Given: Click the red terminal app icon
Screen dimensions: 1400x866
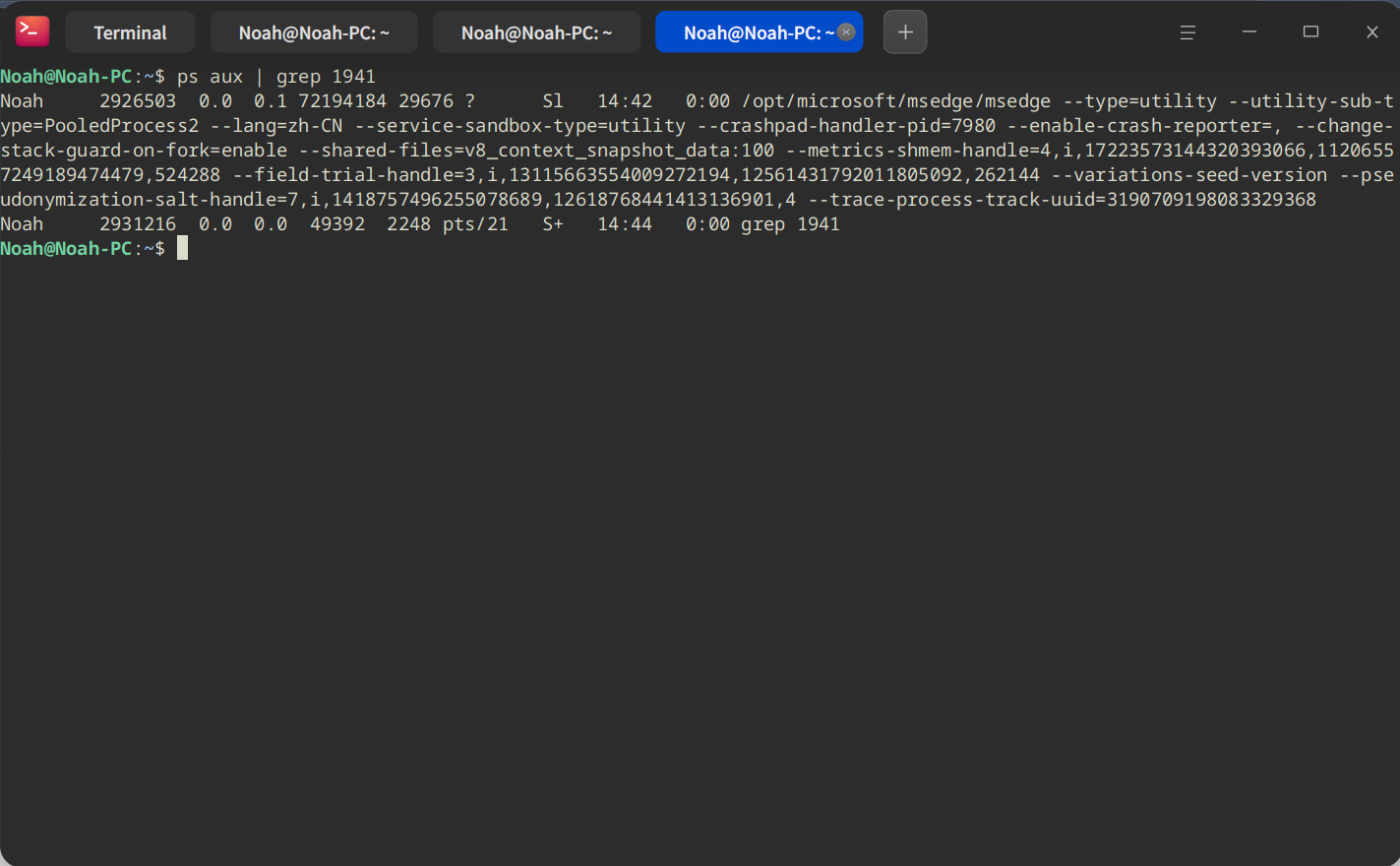Looking at the screenshot, I should (32, 31).
